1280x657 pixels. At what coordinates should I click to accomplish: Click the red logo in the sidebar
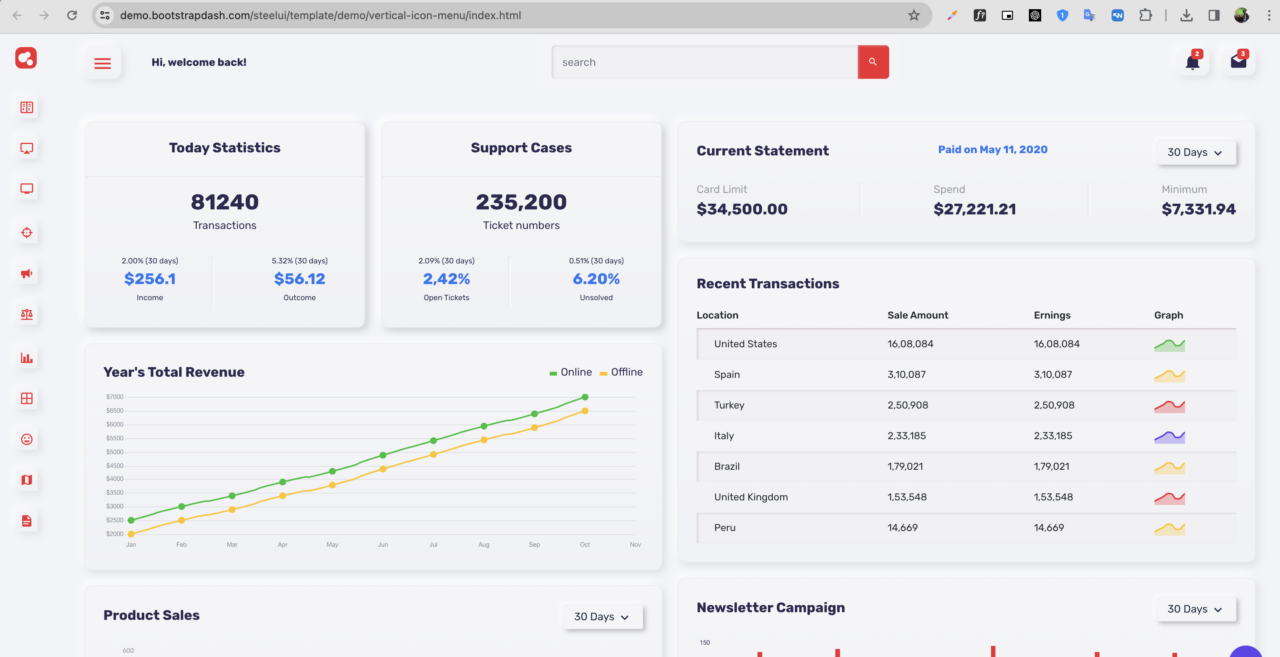26,58
